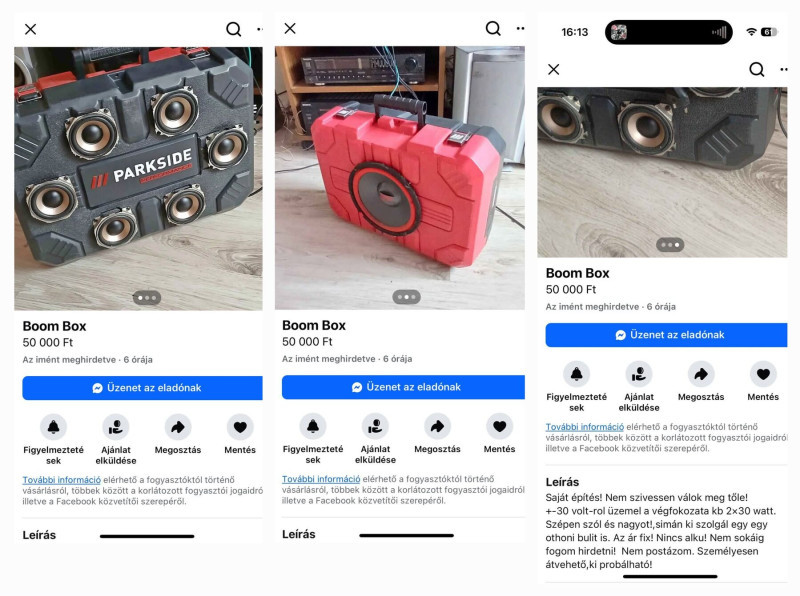Open the three-dot menu in middle screenshot
The image size is (800, 596).
pyautogui.click(x=520, y=29)
